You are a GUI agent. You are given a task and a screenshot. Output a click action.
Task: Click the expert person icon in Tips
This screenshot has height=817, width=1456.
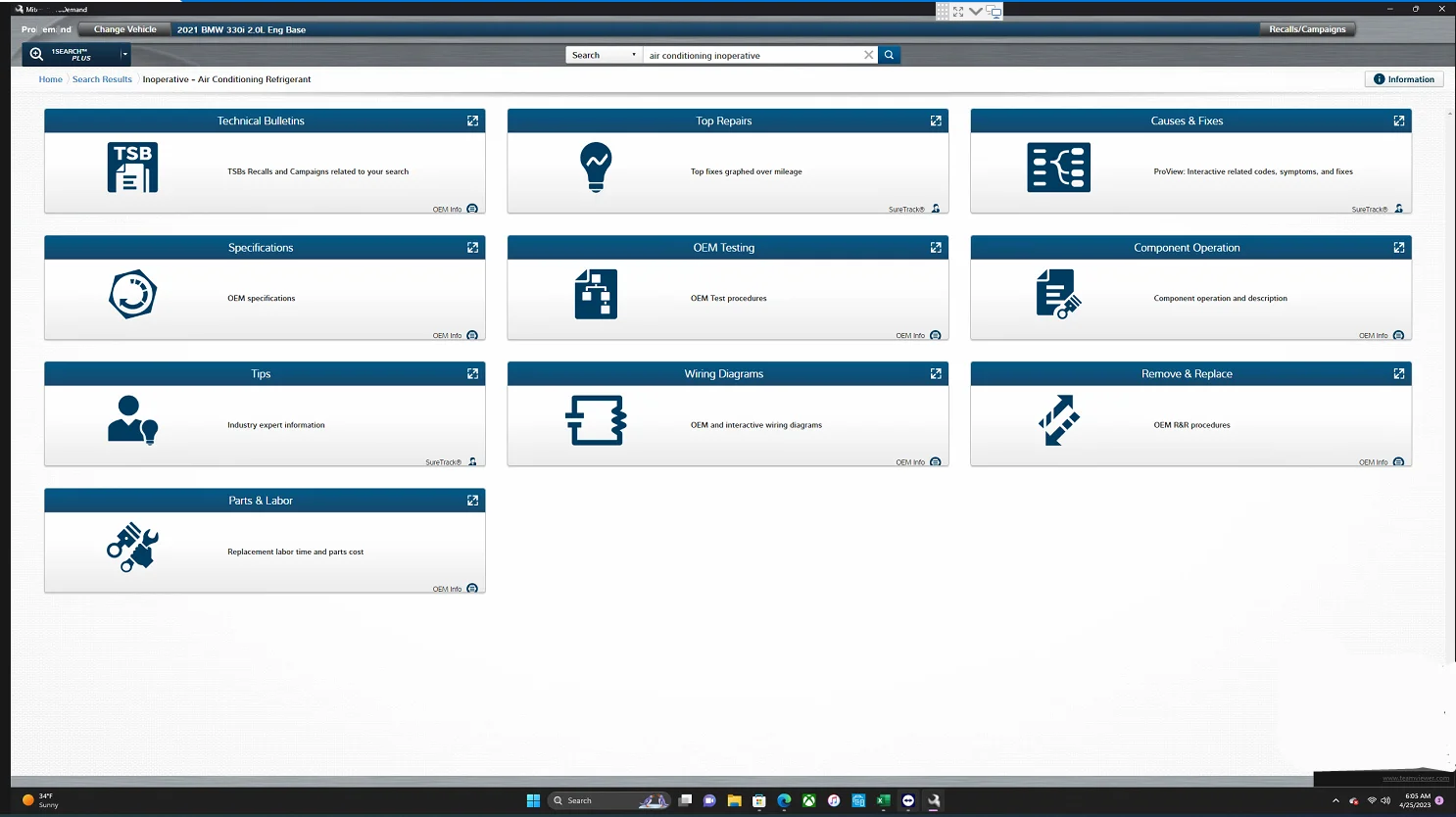tap(132, 420)
